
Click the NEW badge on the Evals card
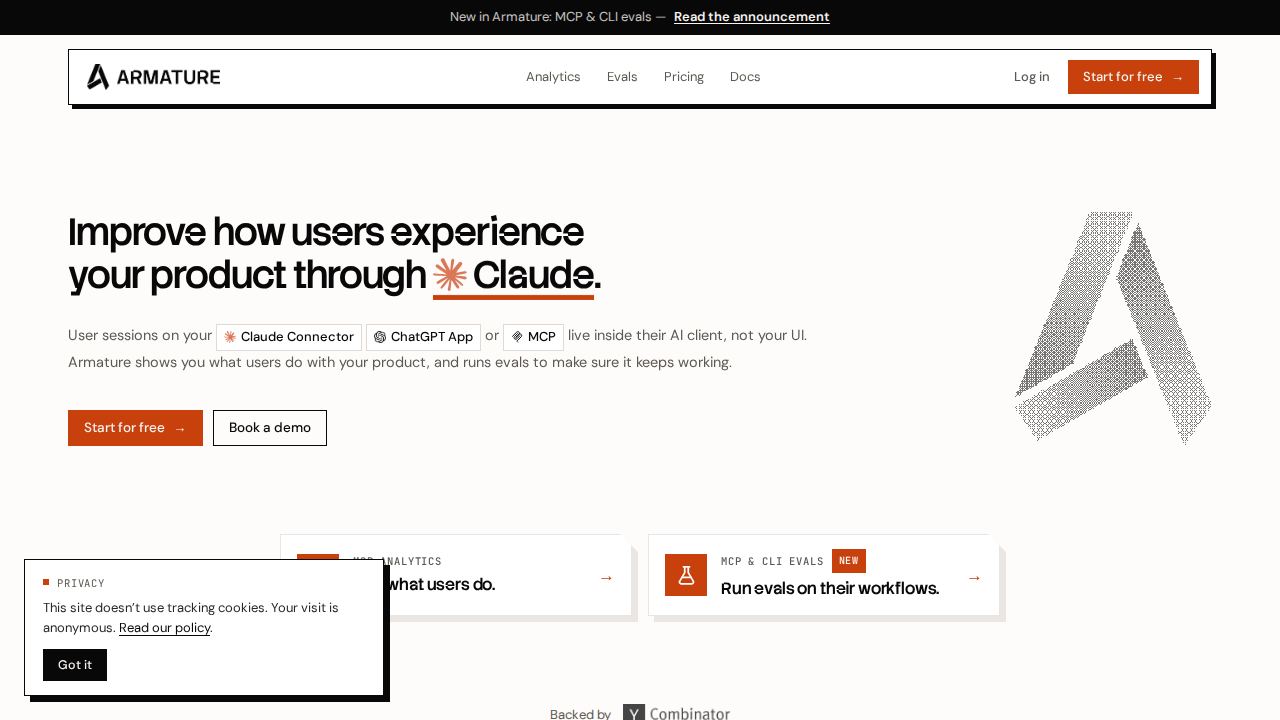[x=849, y=561]
